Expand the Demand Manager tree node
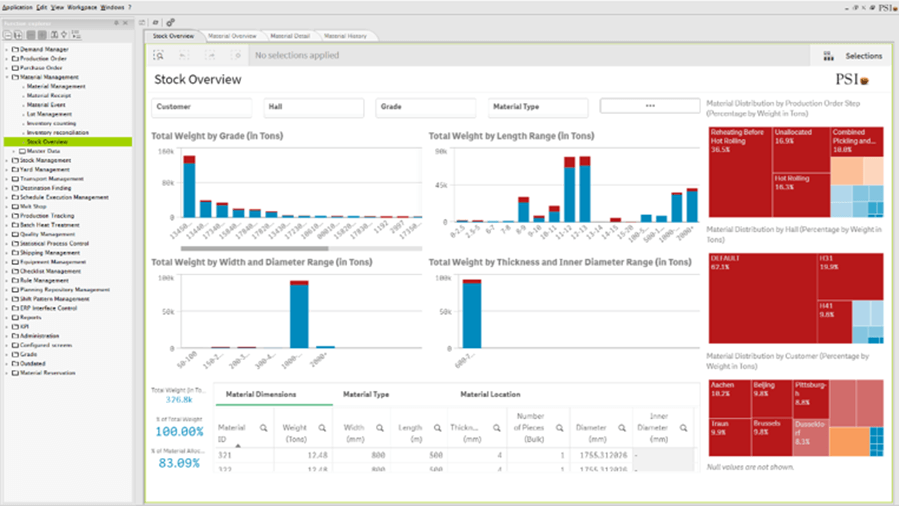899x506 pixels. [6, 49]
